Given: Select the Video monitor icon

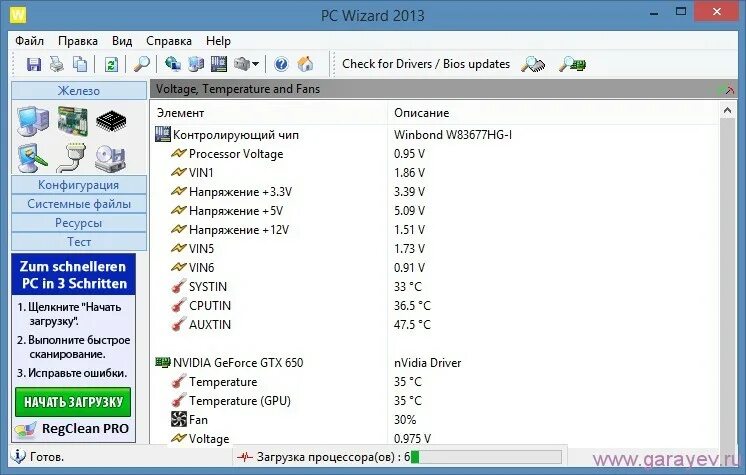Looking at the screenshot, I should pos(33,158).
